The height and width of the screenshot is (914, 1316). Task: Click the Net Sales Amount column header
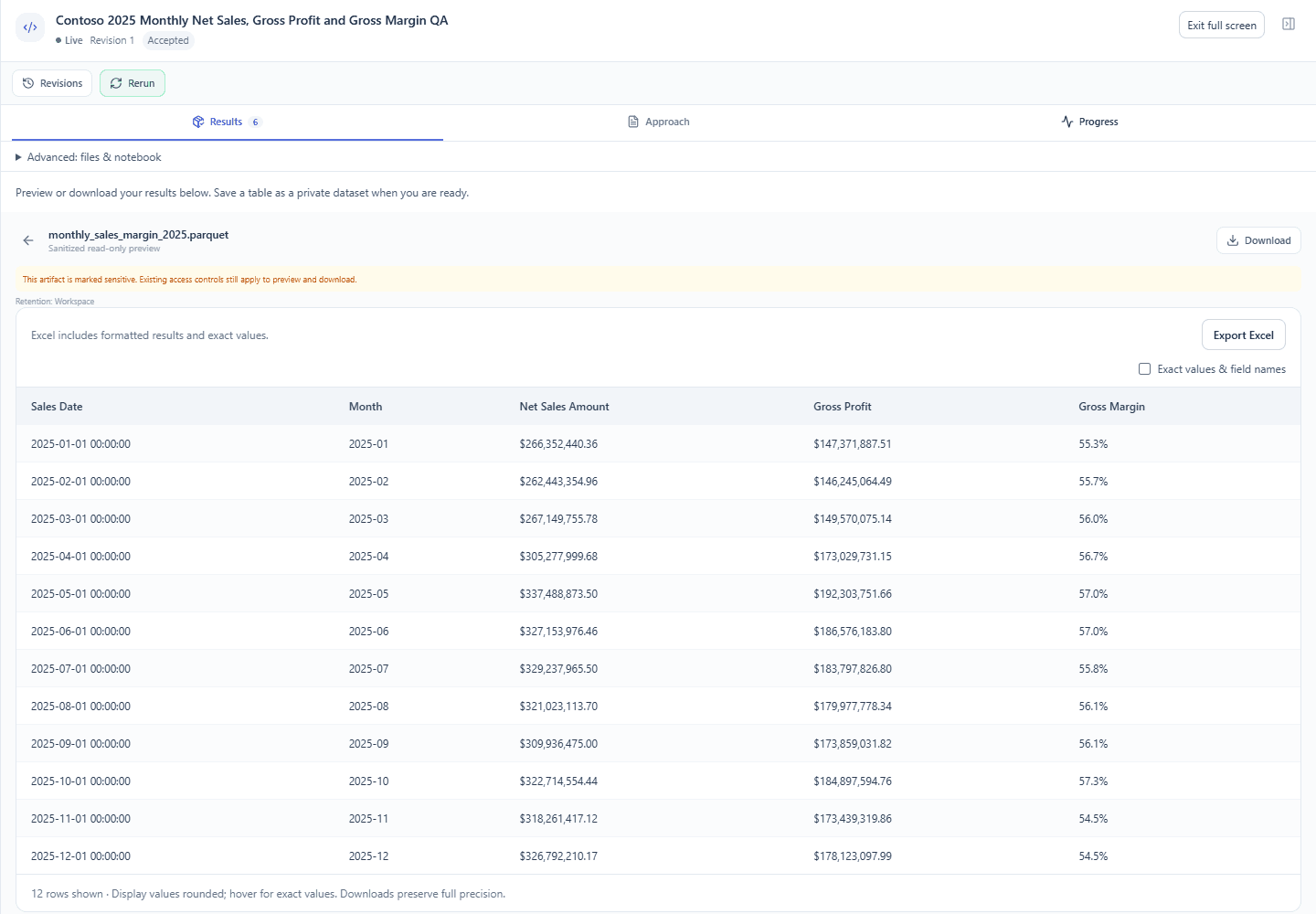(564, 407)
